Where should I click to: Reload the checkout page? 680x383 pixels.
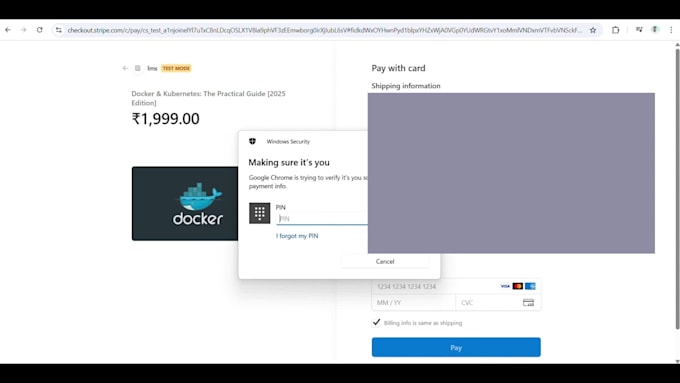click(x=39, y=30)
